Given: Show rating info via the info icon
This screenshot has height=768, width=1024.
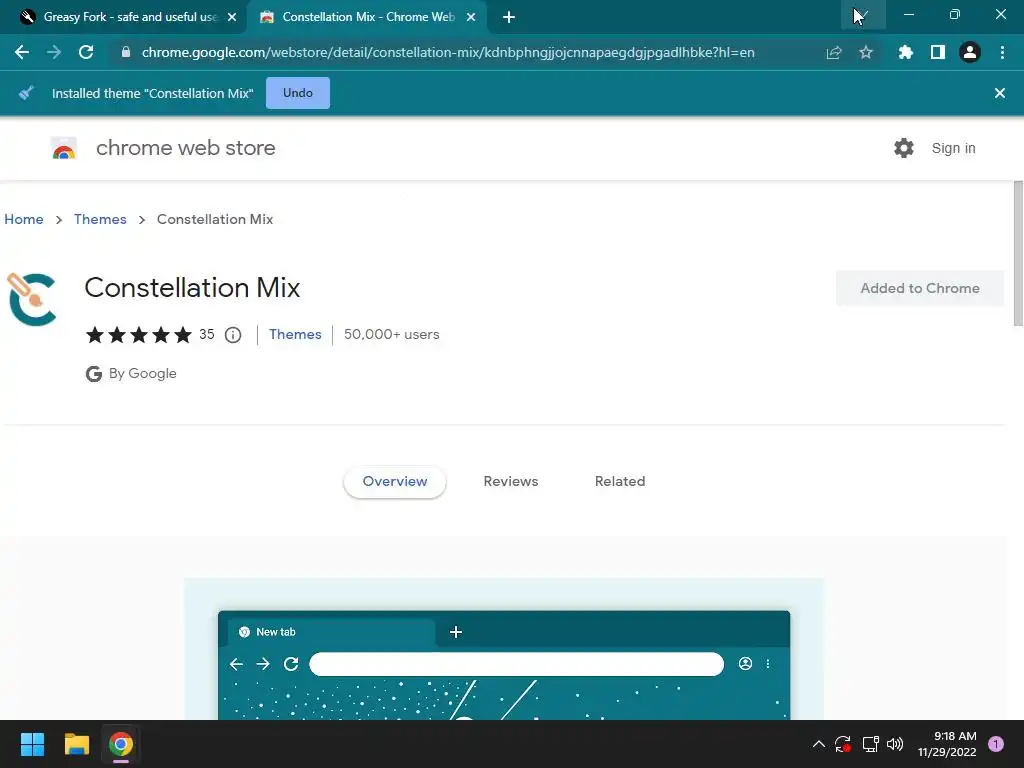Looking at the screenshot, I should coord(233,335).
